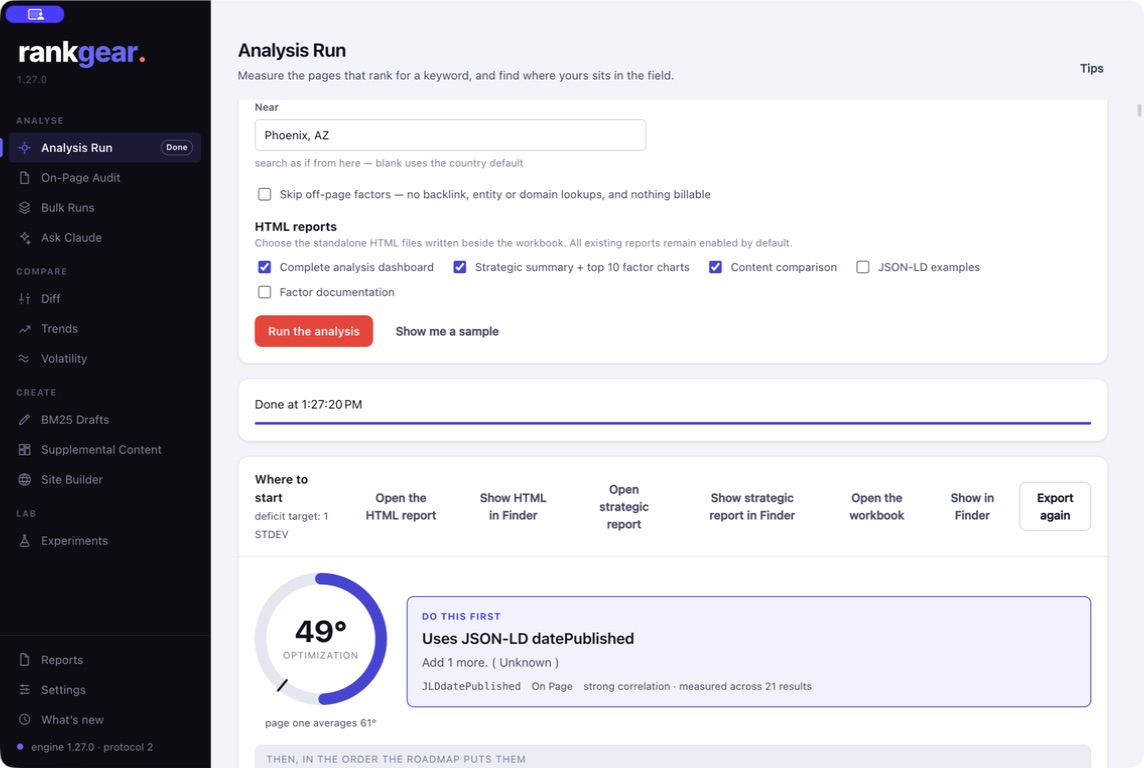Click the rankgear logo

tap(81, 53)
